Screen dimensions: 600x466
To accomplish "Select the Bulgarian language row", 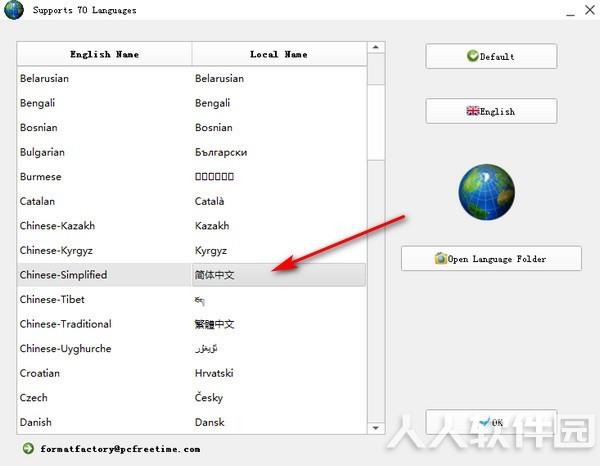I will (x=191, y=152).
